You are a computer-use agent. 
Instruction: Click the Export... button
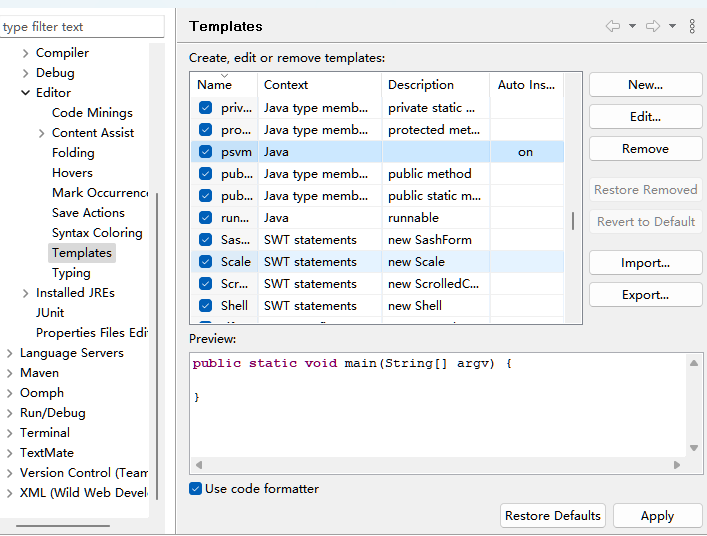[x=645, y=295]
